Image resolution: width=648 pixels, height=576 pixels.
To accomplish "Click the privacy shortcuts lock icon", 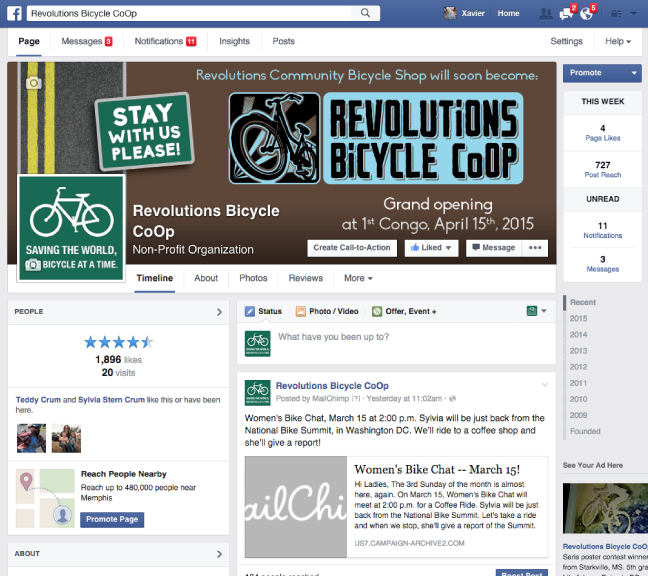I will (x=616, y=14).
